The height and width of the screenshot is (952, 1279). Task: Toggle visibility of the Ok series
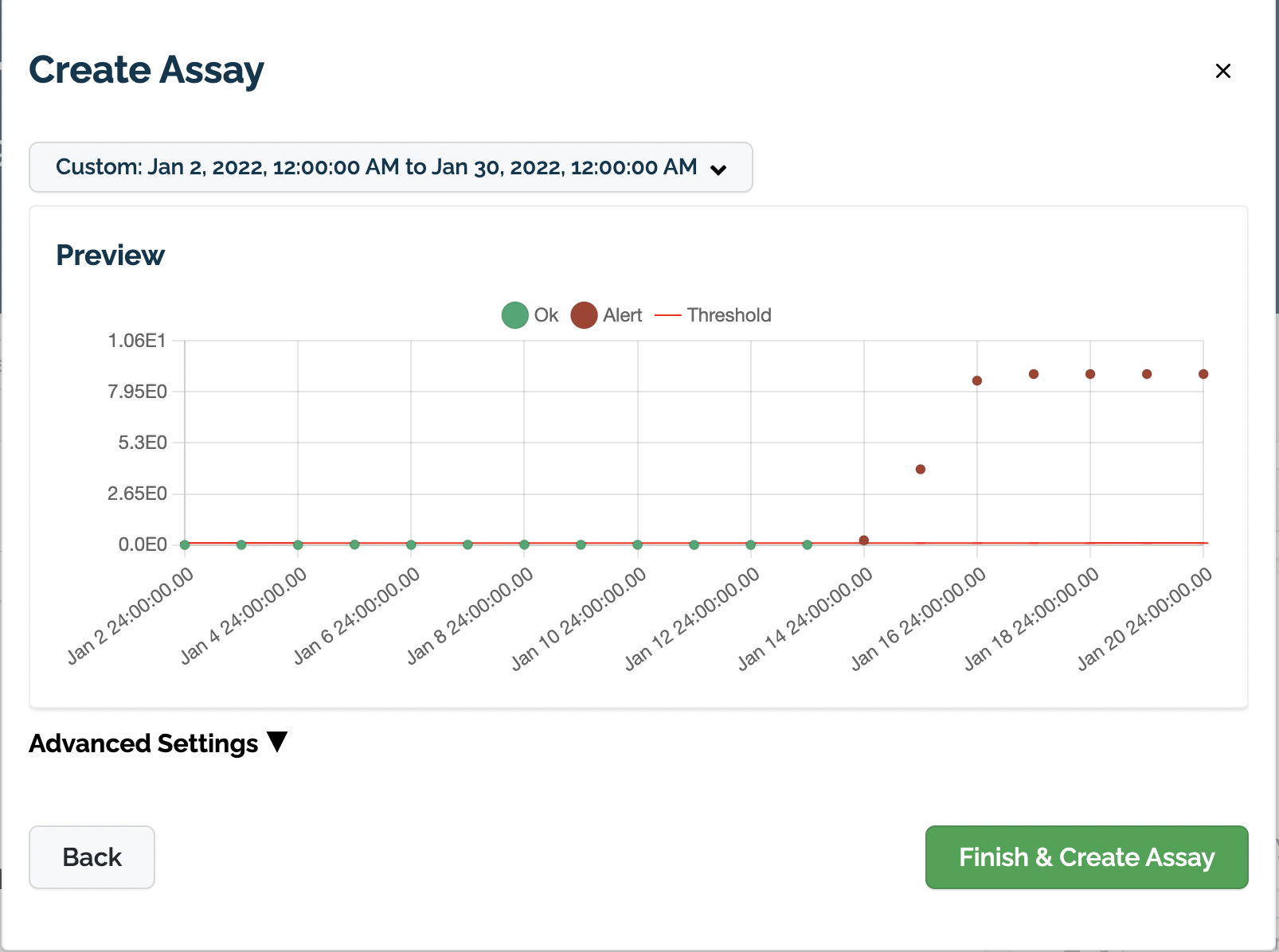click(532, 315)
